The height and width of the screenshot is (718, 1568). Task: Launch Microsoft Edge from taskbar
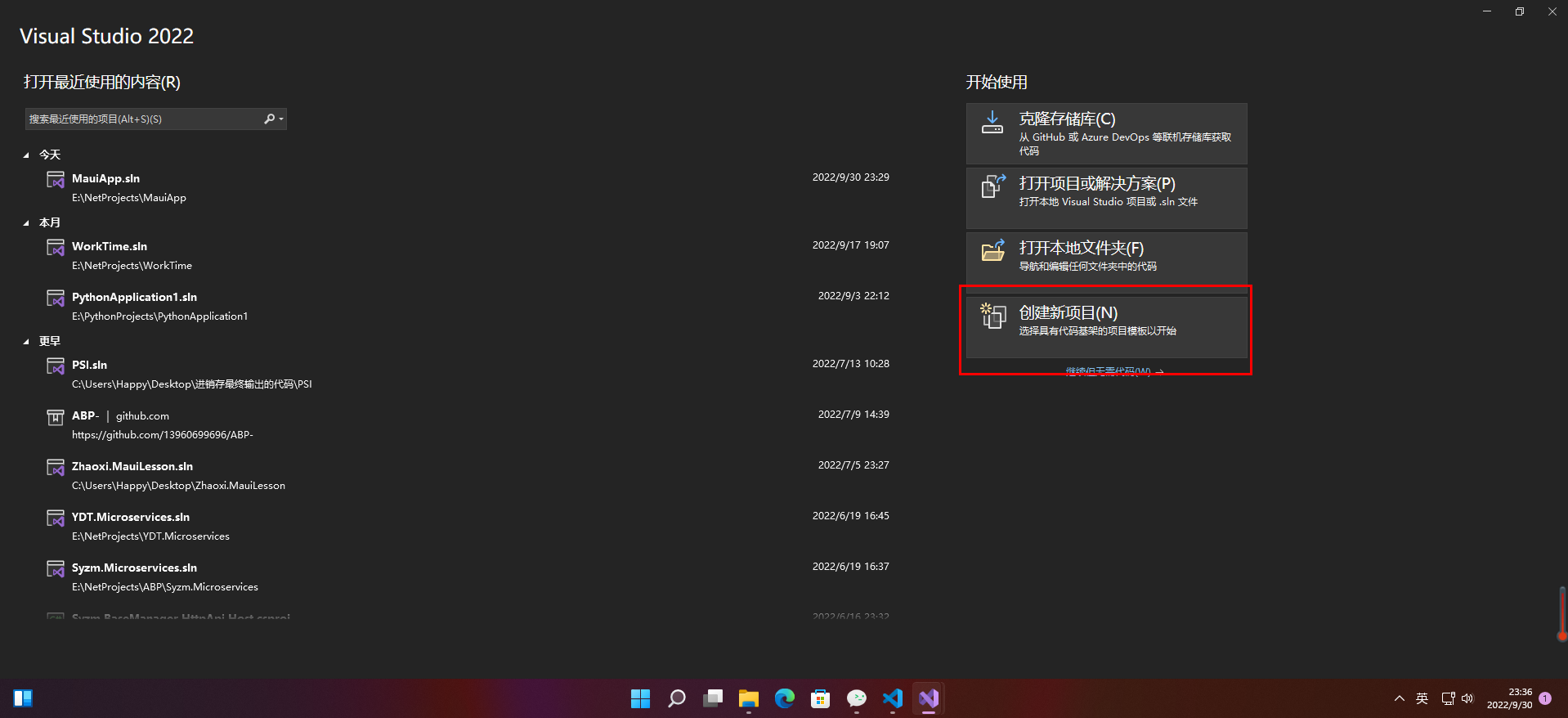tap(785, 698)
